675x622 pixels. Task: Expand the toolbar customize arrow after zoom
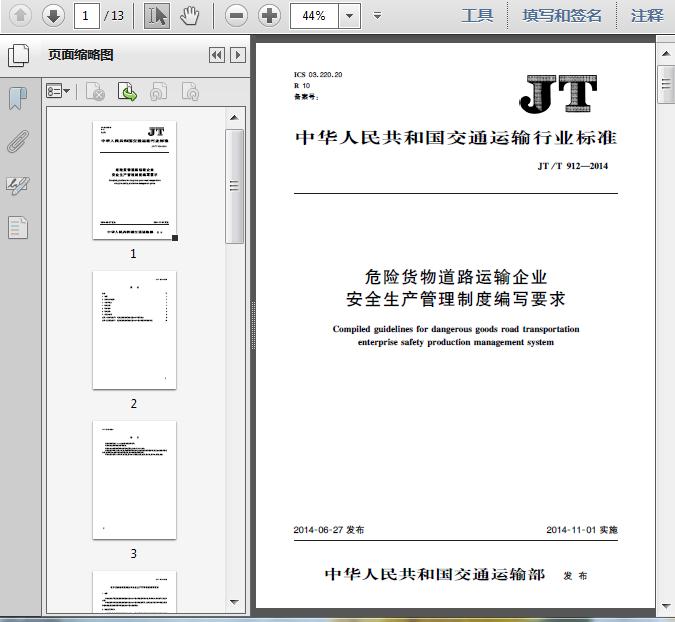point(377,16)
